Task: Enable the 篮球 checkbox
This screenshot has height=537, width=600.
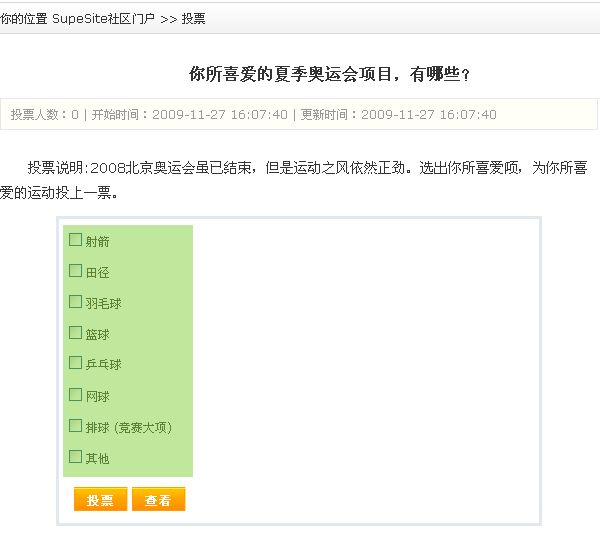Action: 75,333
